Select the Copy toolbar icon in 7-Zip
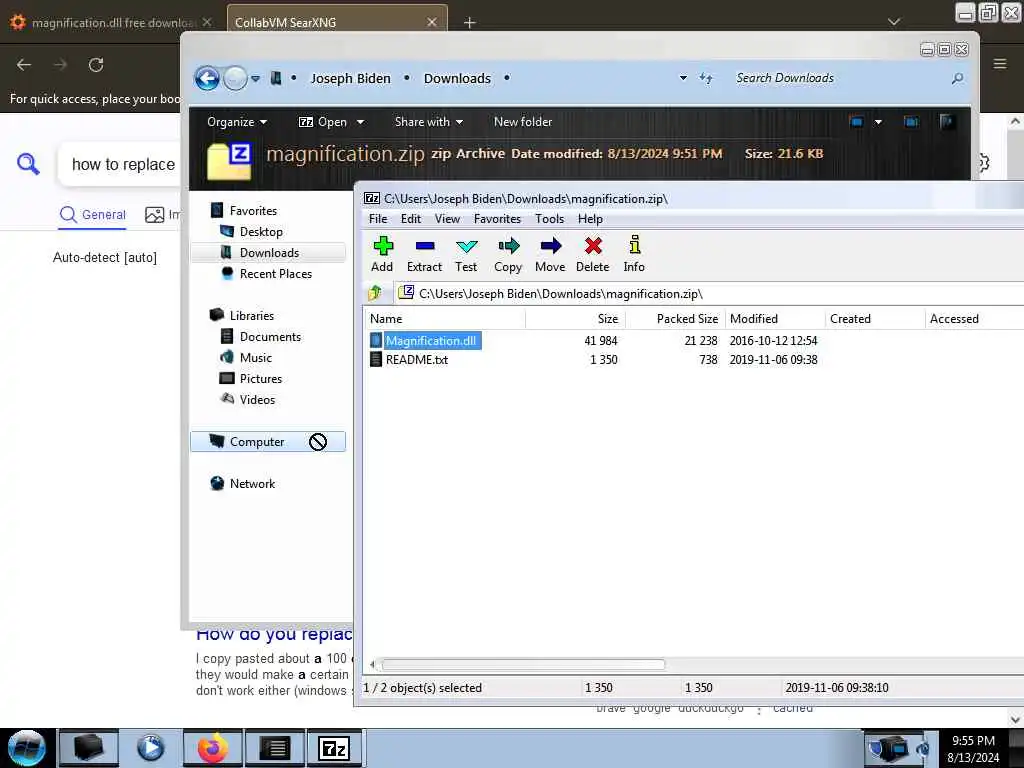The width and height of the screenshot is (1024, 768). point(508,254)
